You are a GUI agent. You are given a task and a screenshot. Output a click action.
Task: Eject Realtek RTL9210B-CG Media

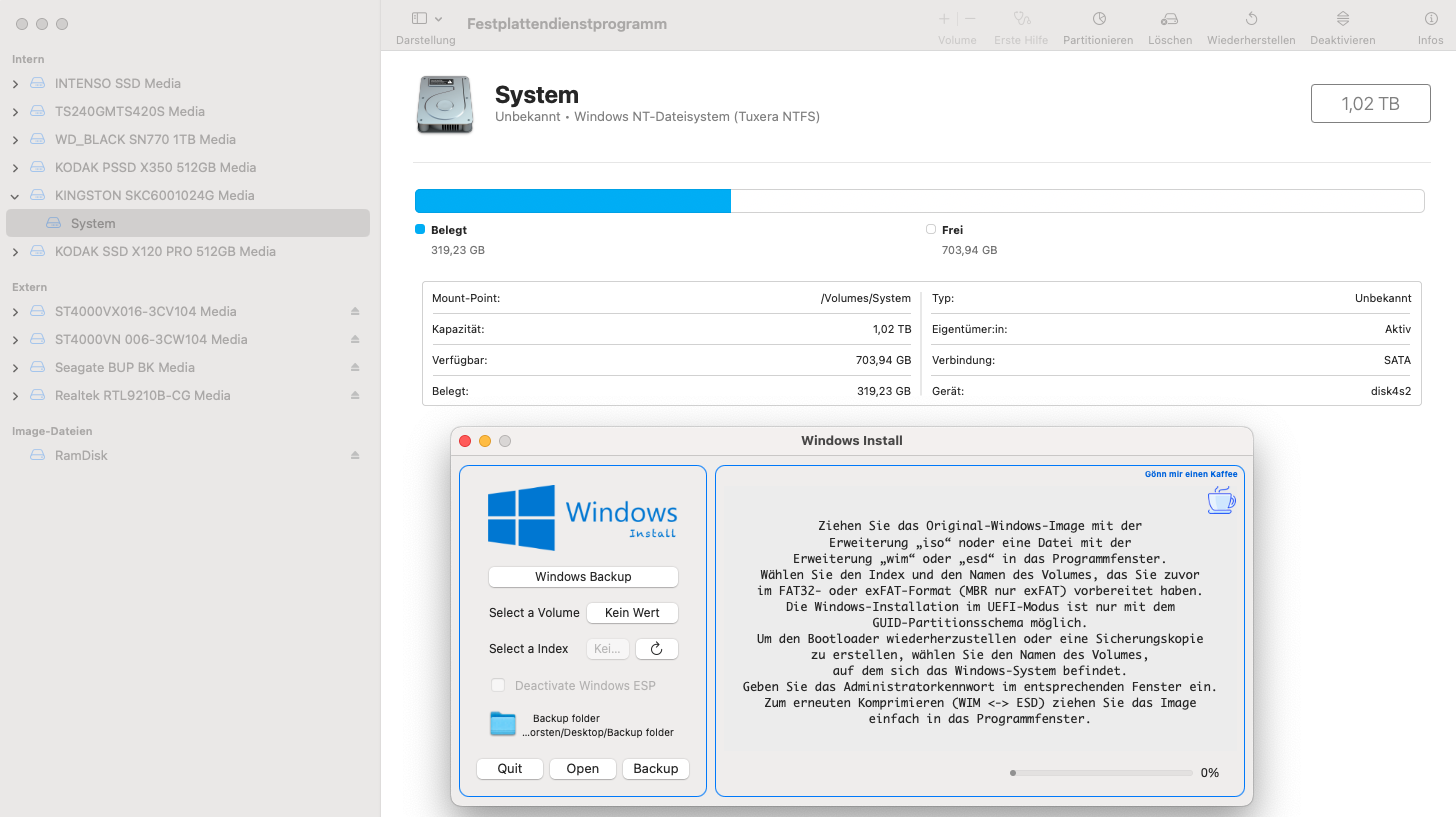(355, 396)
